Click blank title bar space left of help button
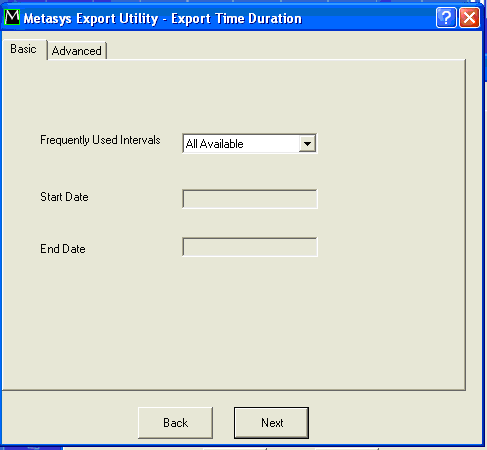 pyautogui.click(x=367, y=18)
